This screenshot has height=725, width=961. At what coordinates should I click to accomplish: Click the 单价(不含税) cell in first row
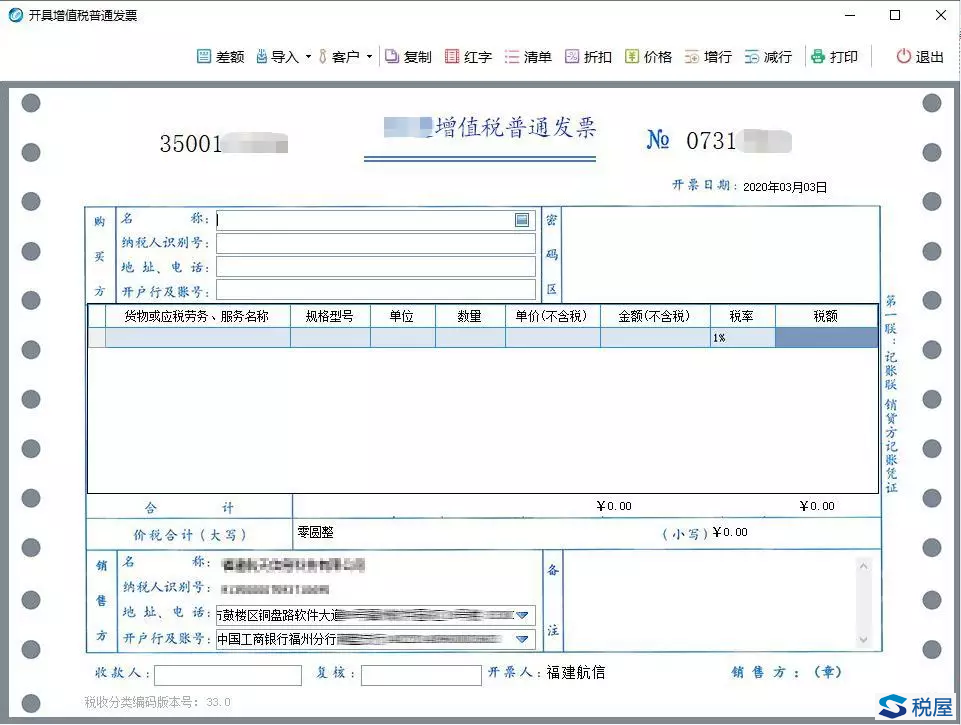tap(553, 338)
